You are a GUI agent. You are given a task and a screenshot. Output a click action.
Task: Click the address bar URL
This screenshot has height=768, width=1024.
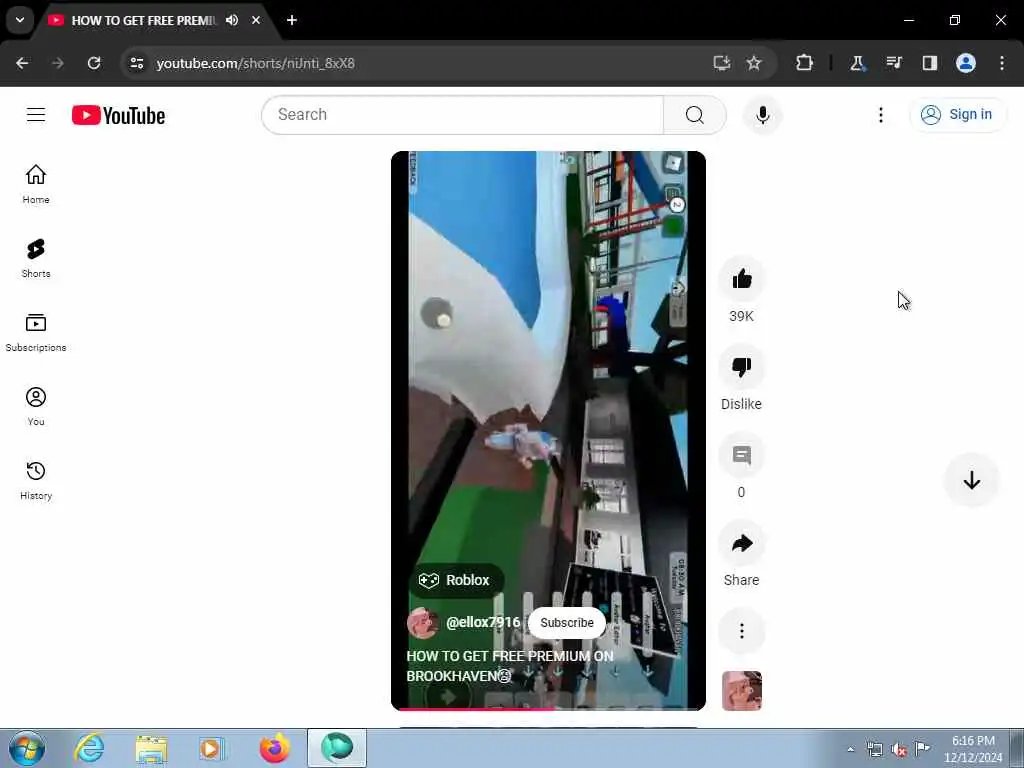click(x=255, y=63)
